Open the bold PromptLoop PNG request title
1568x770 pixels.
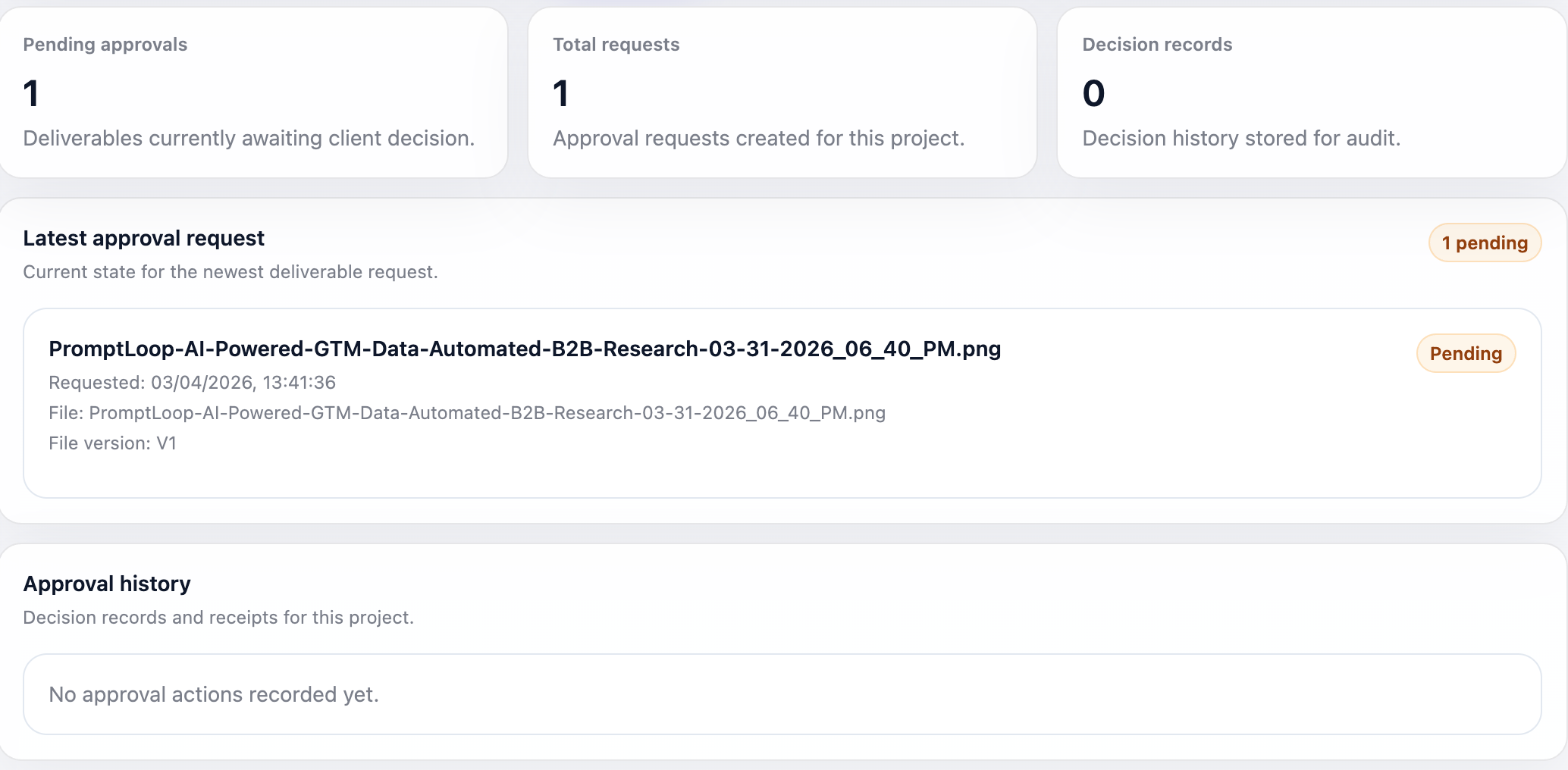(x=525, y=349)
